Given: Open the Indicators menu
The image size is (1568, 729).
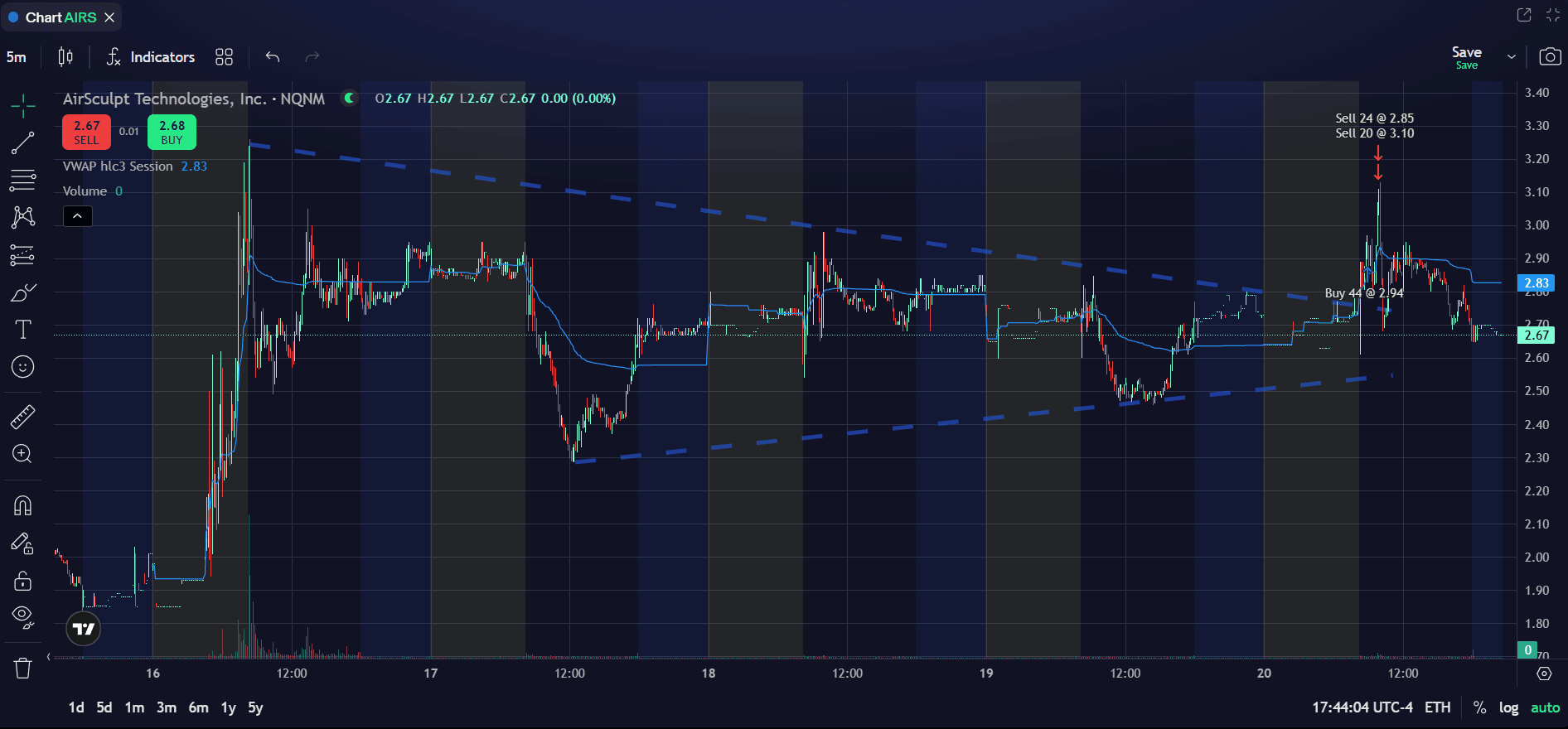Looking at the screenshot, I should (151, 56).
